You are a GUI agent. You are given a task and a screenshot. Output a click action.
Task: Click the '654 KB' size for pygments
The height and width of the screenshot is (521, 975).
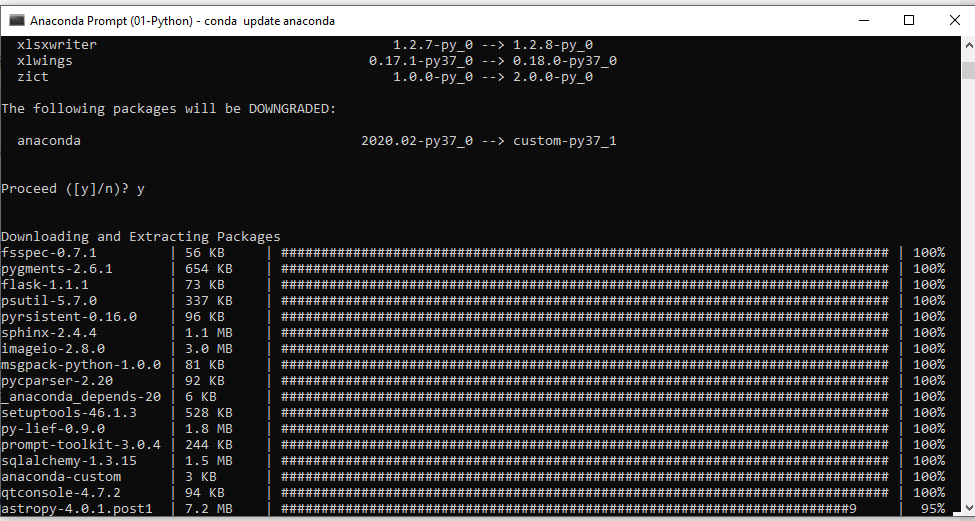pyautogui.click(x=209, y=269)
